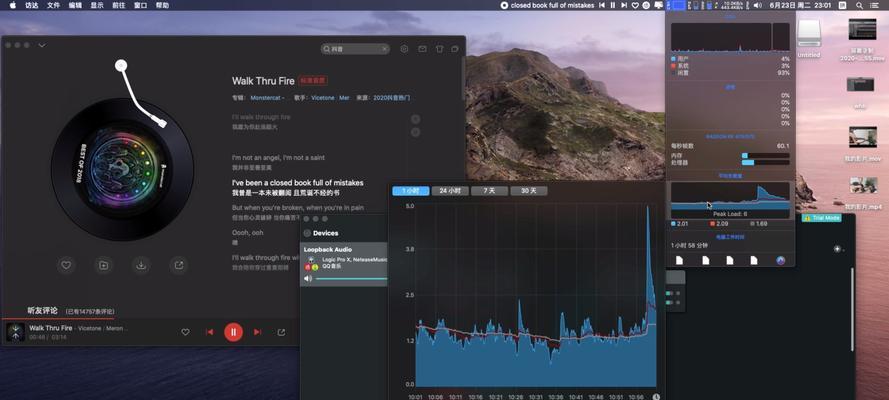The height and width of the screenshot is (400, 889).
Task: Like the track in the bottom player bar
Action: pos(185,332)
